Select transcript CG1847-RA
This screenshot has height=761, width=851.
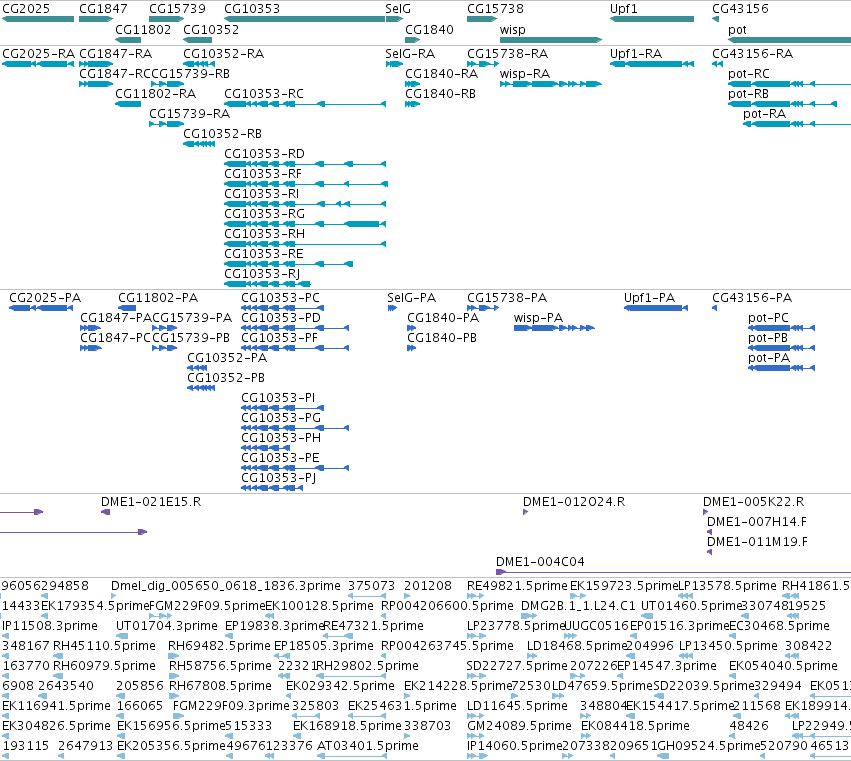tap(116, 54)
